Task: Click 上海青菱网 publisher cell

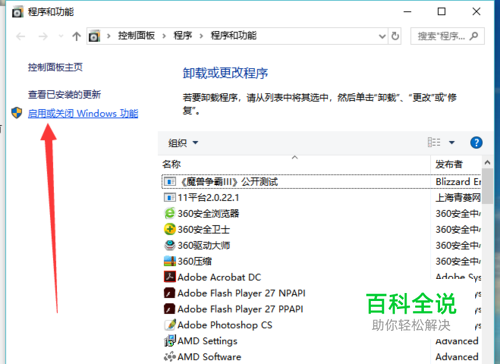Action: click(x=458, y=198)
